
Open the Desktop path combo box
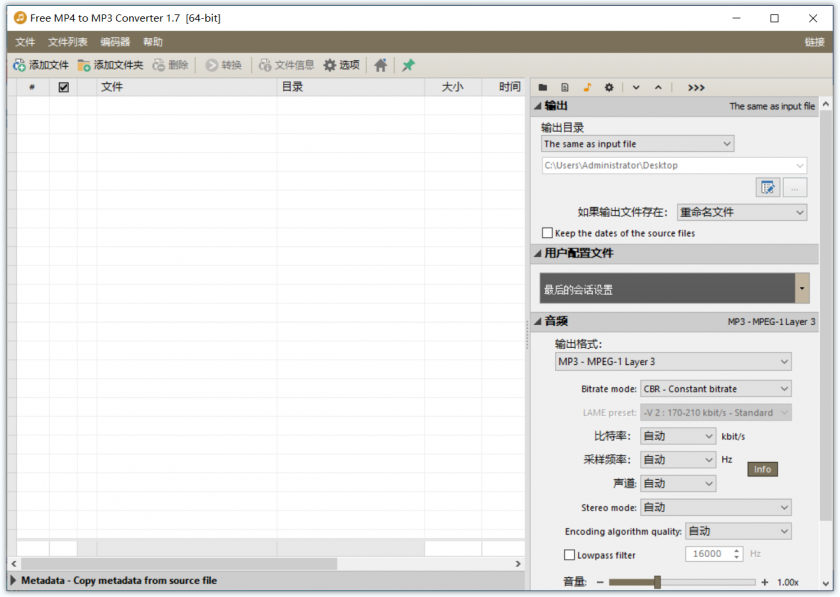[x=674, y=165]
